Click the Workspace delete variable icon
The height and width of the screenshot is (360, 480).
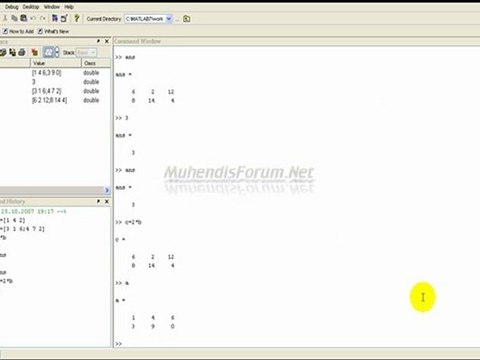pyautogui.click(x=35, y=52)
